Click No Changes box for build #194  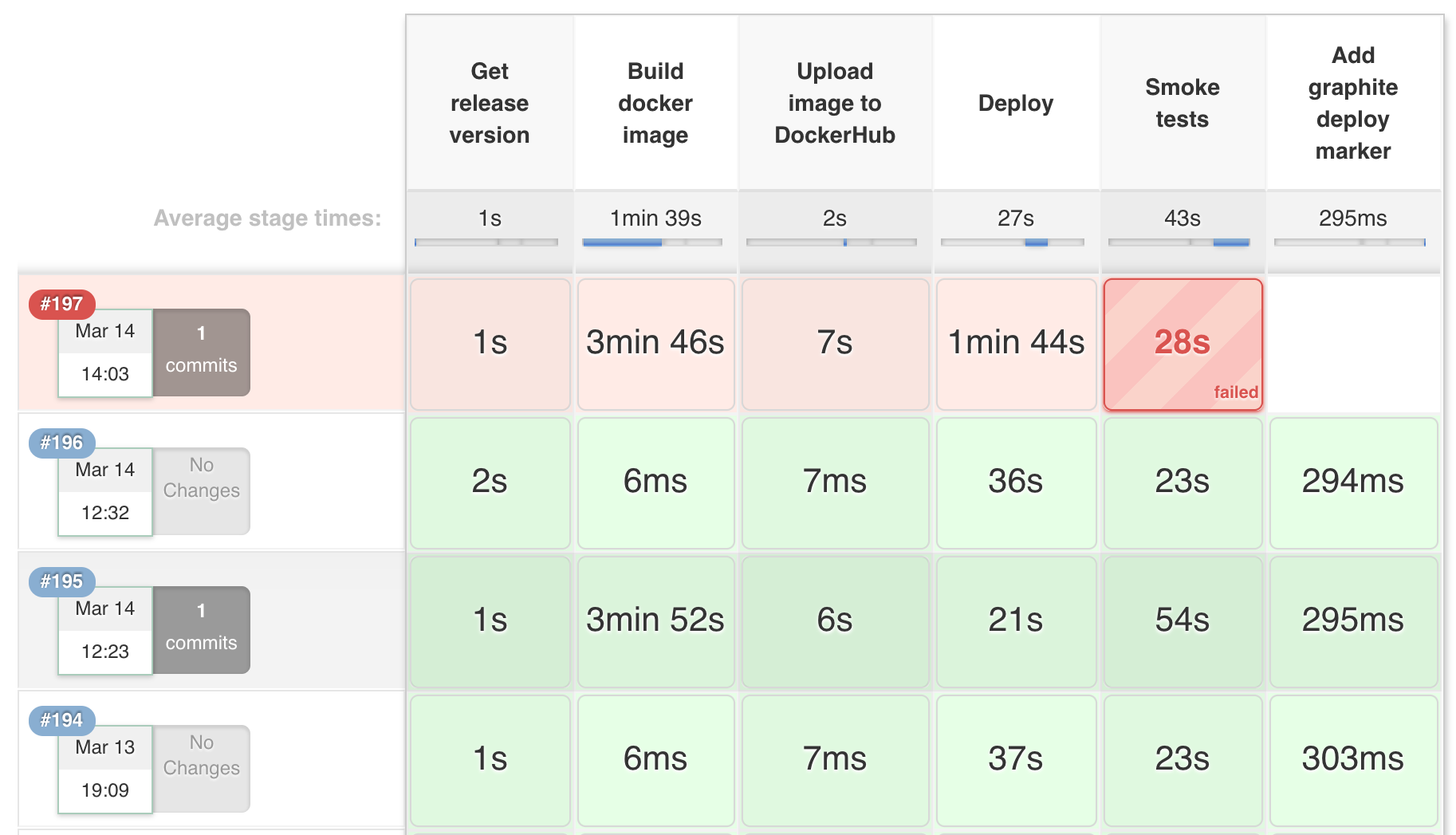201,768
